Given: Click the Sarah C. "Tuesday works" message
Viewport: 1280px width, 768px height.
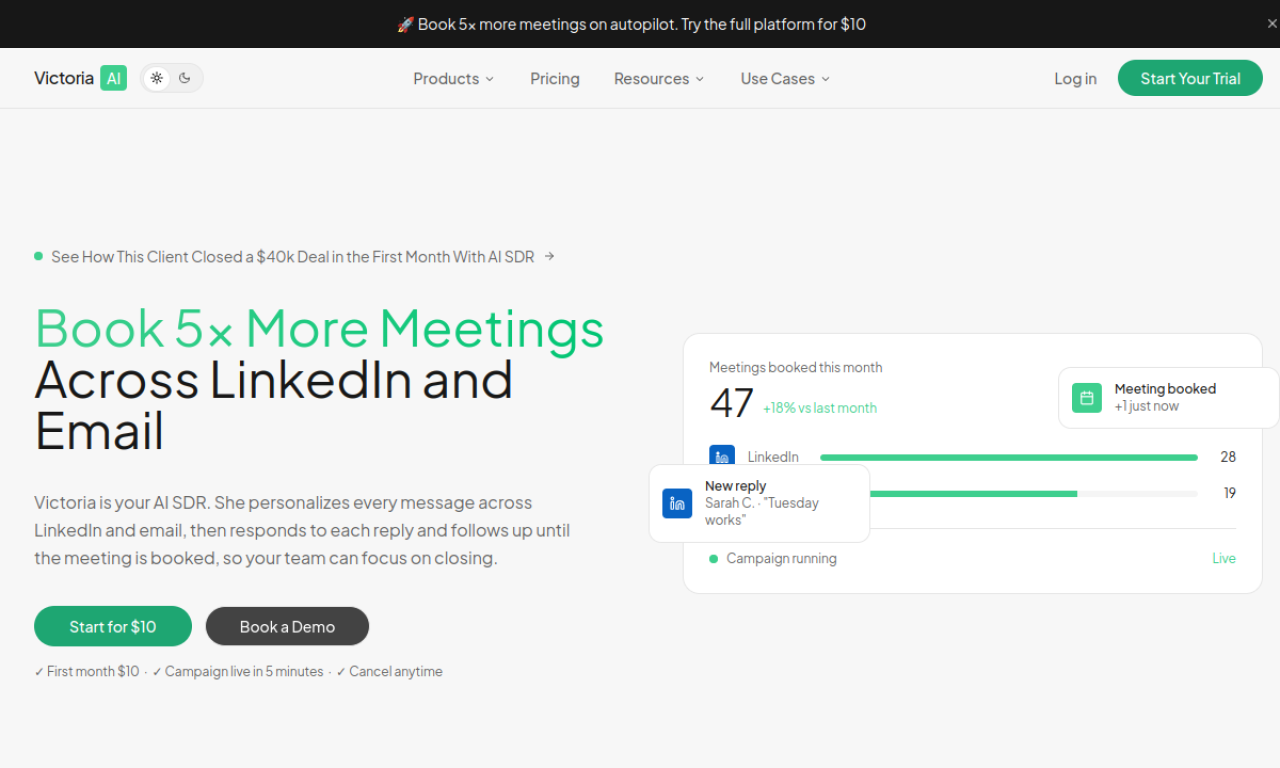Looking at the screenshot, I should [762, 511].
